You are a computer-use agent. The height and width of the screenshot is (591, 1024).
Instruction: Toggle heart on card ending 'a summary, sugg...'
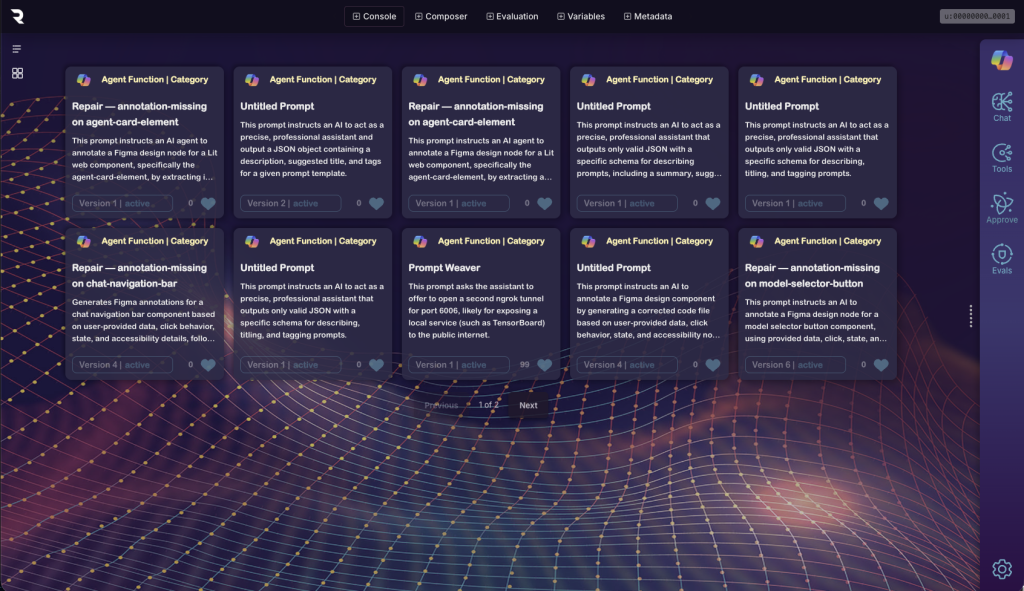[712, 204]
